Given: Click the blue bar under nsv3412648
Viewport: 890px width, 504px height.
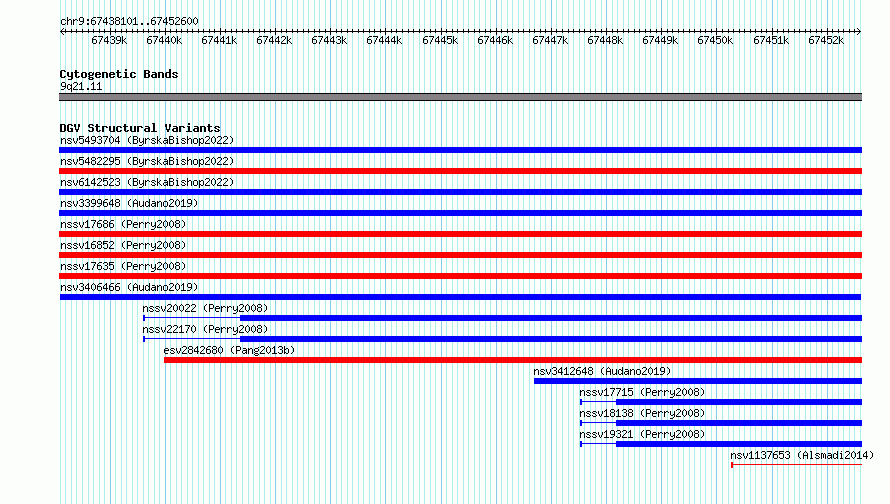Looking at the screenshot, I should (x=698, y=381).
